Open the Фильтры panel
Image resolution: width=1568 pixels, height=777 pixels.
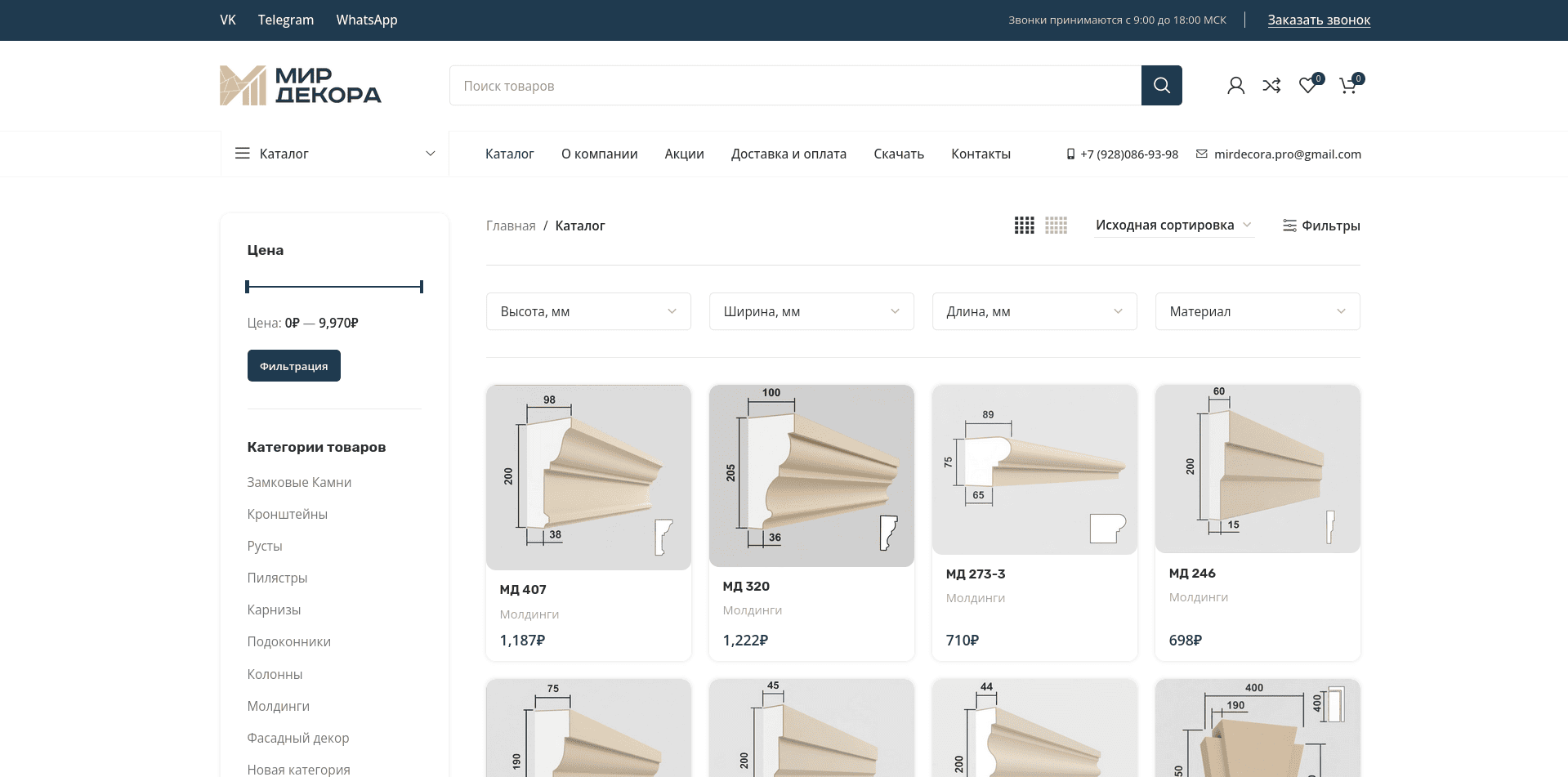1321,226
